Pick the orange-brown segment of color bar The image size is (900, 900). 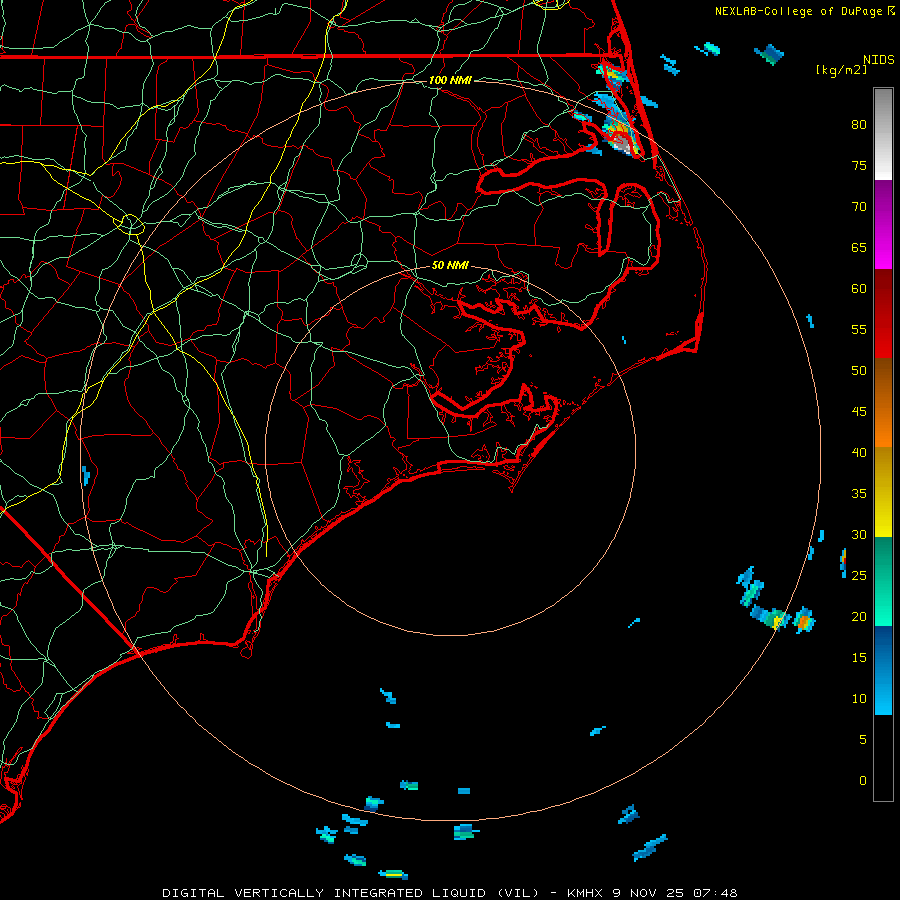tap(883, 402)
